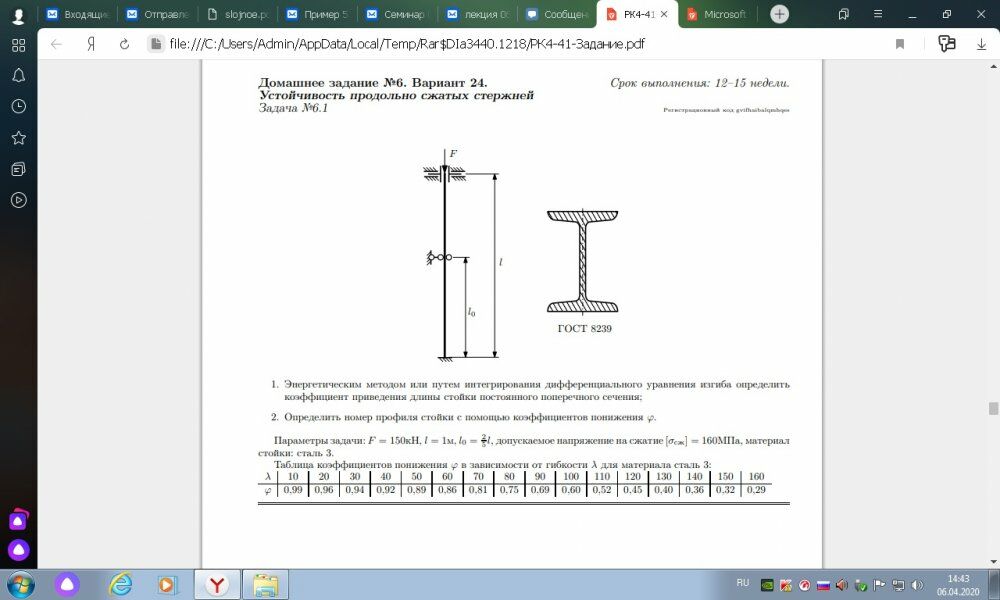
Task: Open the file explorer taskbar button
Action: (x=266, y=585)
